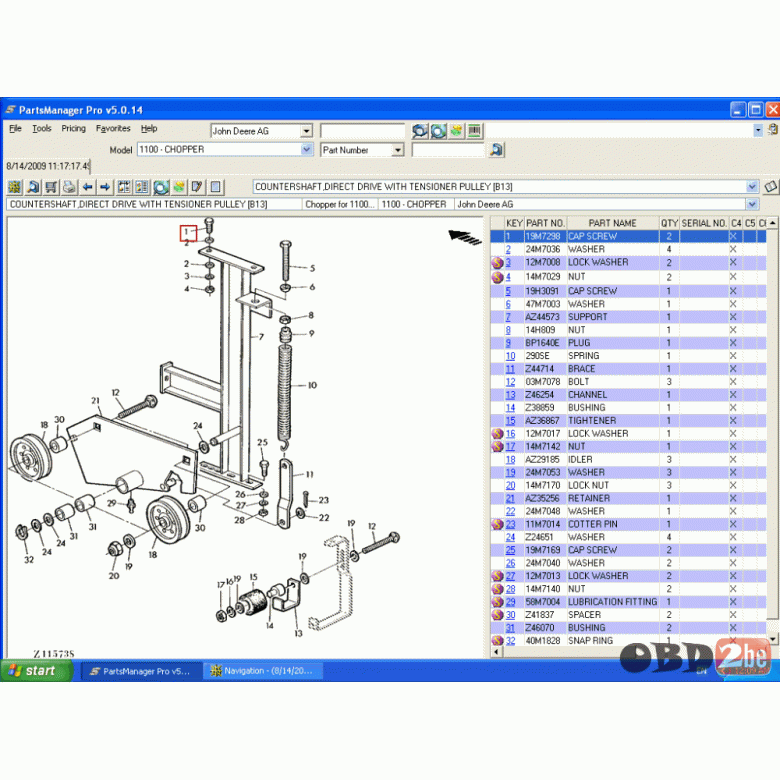The height and width of the screenshot is (780, 780).
Task: Click the SERIAL NO. column header
Action: coord(704,223)
